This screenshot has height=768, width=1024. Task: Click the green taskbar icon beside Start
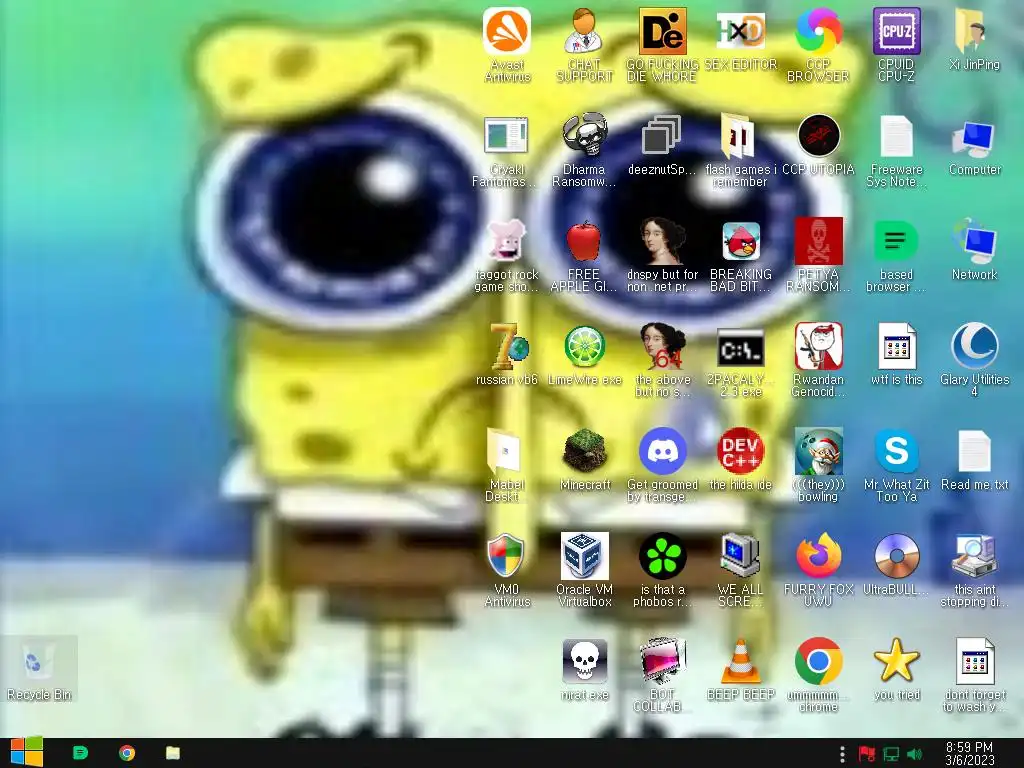click(x=80, y=753)
